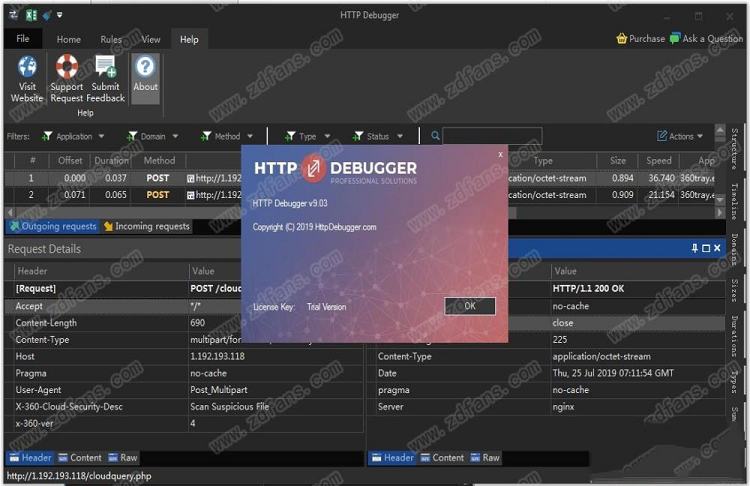Click the Submit Feedback icon
Screen dimensions: 750x486
coord(105,66)
